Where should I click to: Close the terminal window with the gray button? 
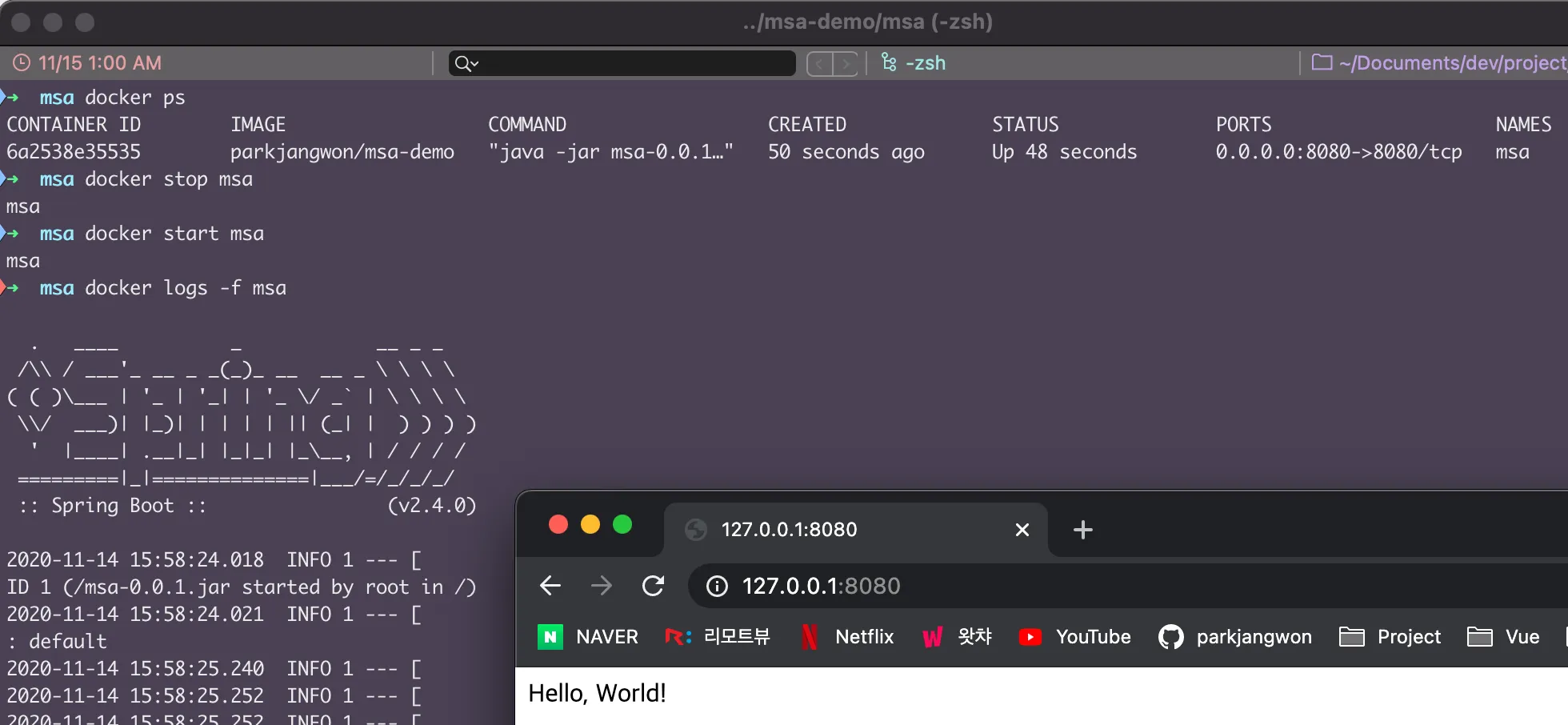(x=22, y=22)
